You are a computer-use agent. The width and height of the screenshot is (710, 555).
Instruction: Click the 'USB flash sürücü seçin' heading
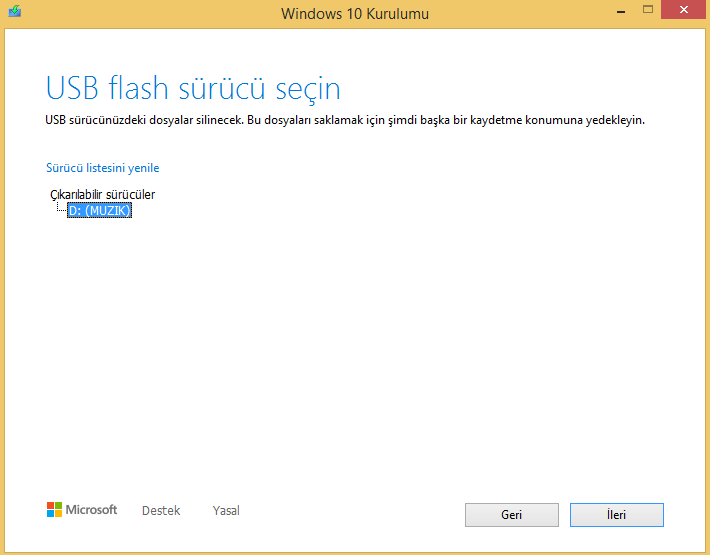(193, 88)
